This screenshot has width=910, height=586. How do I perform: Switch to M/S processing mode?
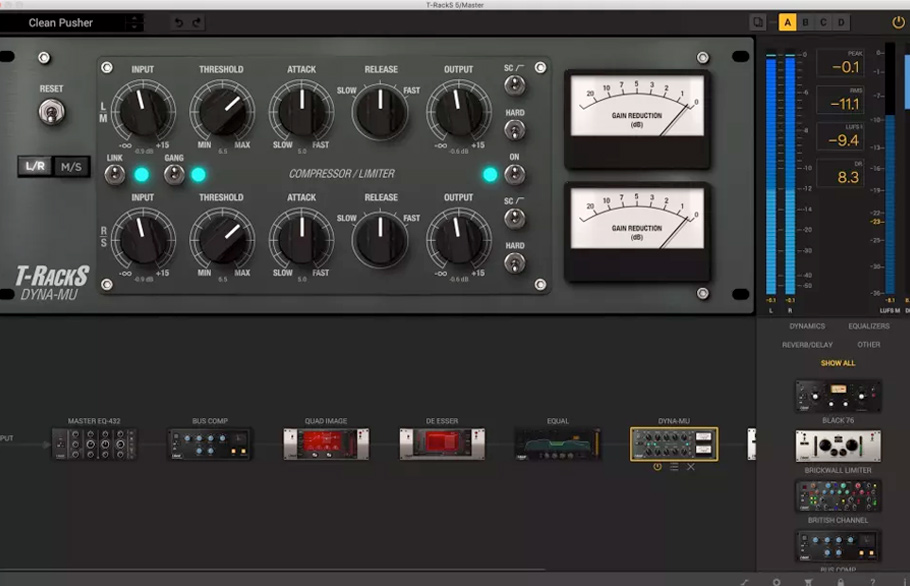coord(71,167)
